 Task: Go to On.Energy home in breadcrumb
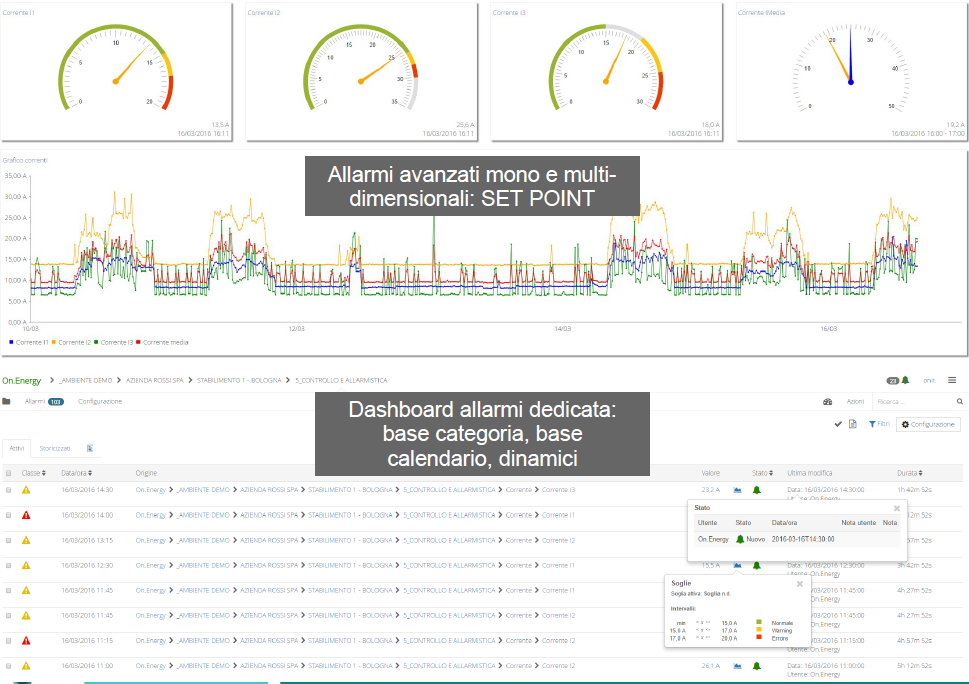22,381
